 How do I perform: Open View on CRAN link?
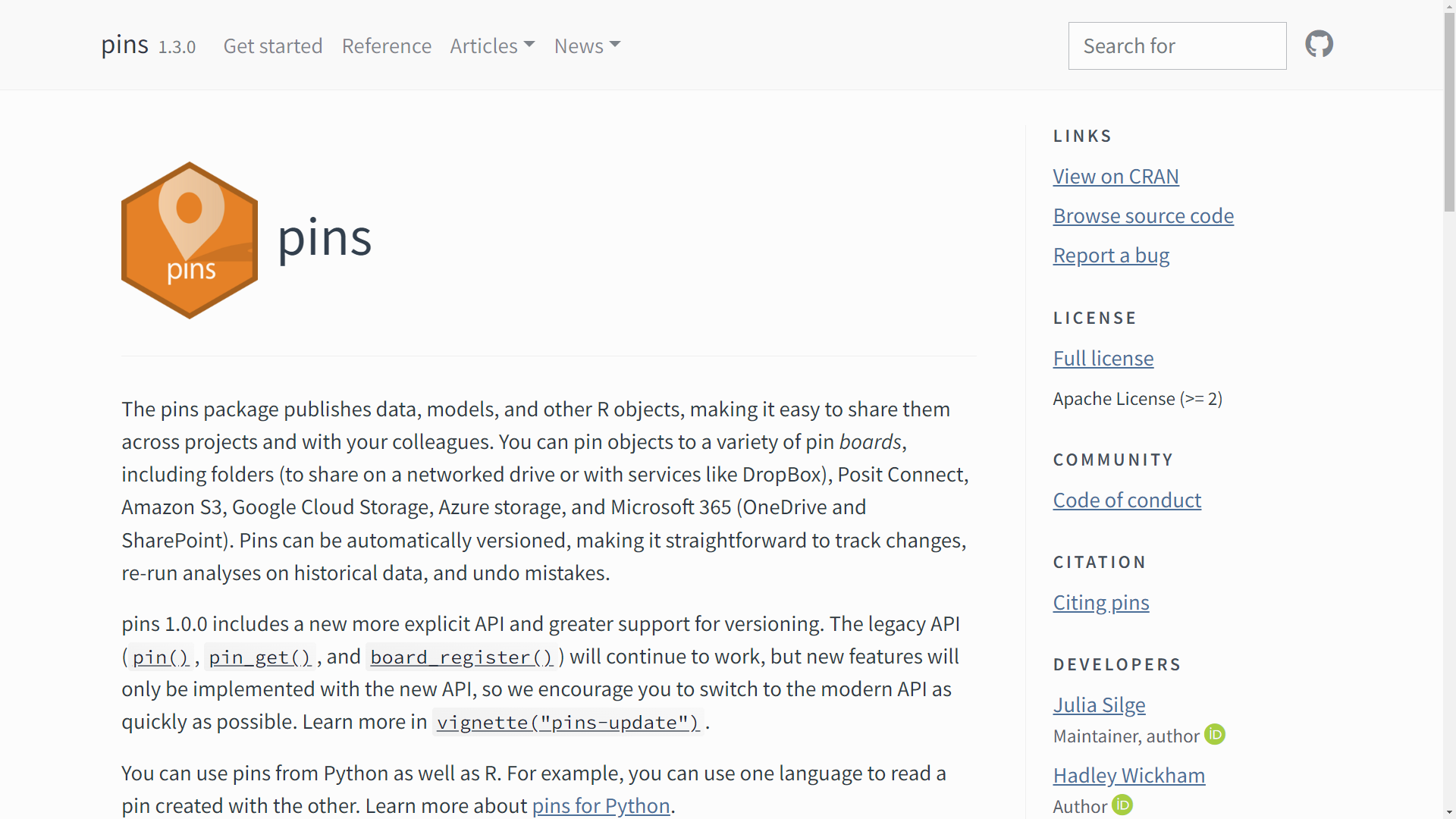(1116, 176)
